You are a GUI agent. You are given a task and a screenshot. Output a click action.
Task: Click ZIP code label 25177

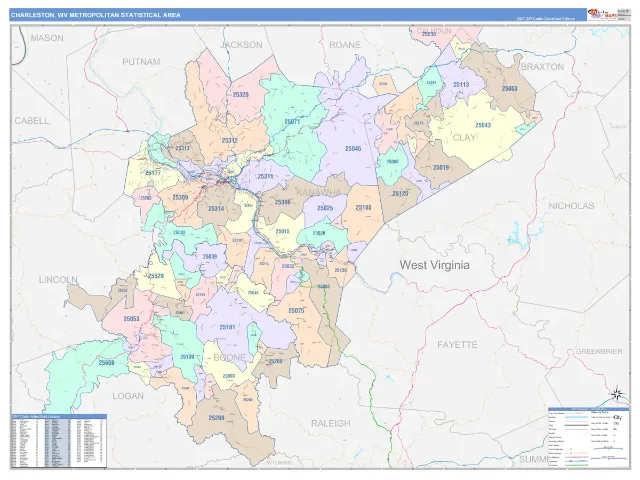[153, 173]
